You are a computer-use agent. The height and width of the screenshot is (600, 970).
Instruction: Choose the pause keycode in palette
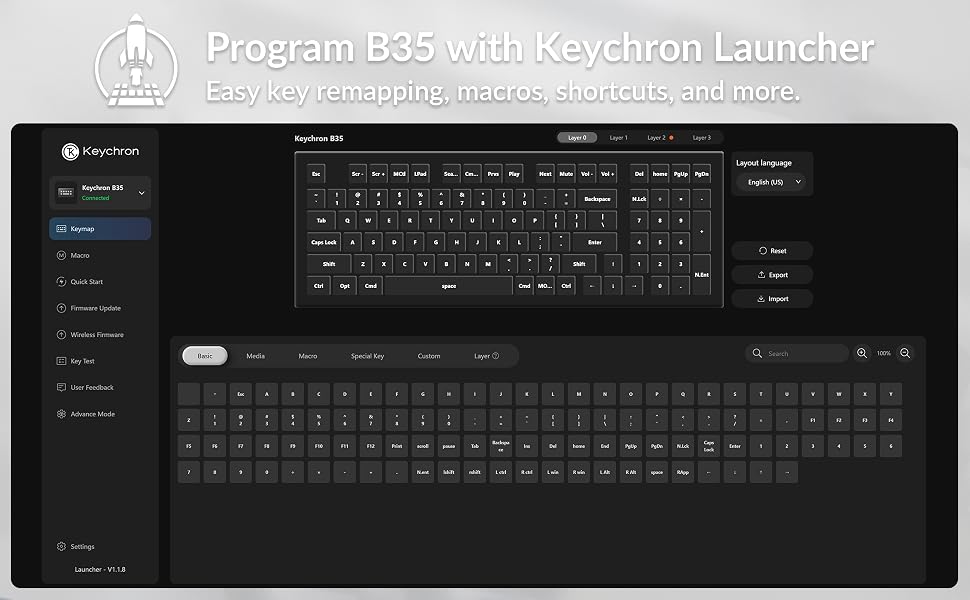[x=449, y=446]
